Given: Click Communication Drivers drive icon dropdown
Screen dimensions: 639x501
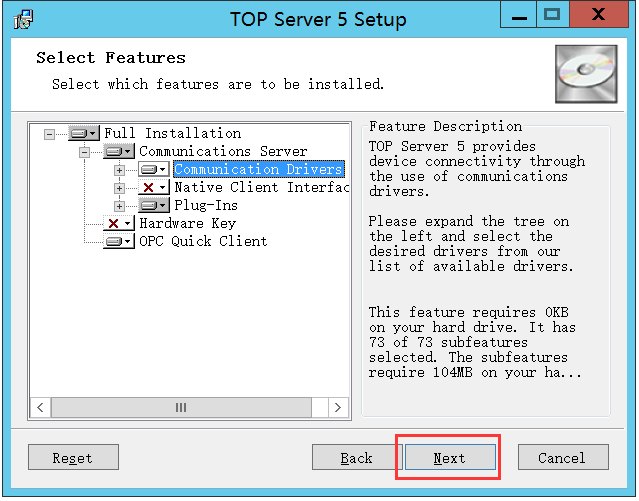Looking at the screenshot, I should (x=153, y=169).
